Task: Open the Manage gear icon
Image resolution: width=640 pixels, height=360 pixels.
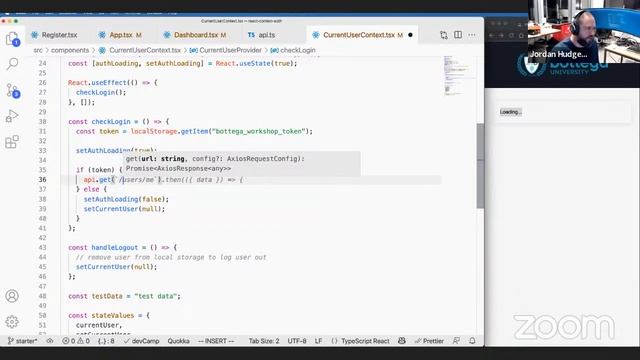Action: coord(12,322)
